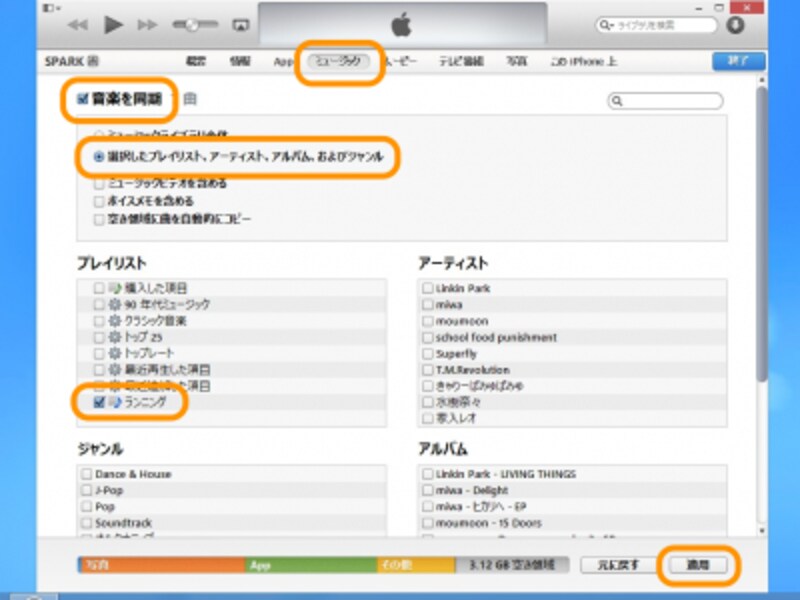800x600 pixels.
Task: Click the Play button in iTunes
Action: tap(113, 24)
